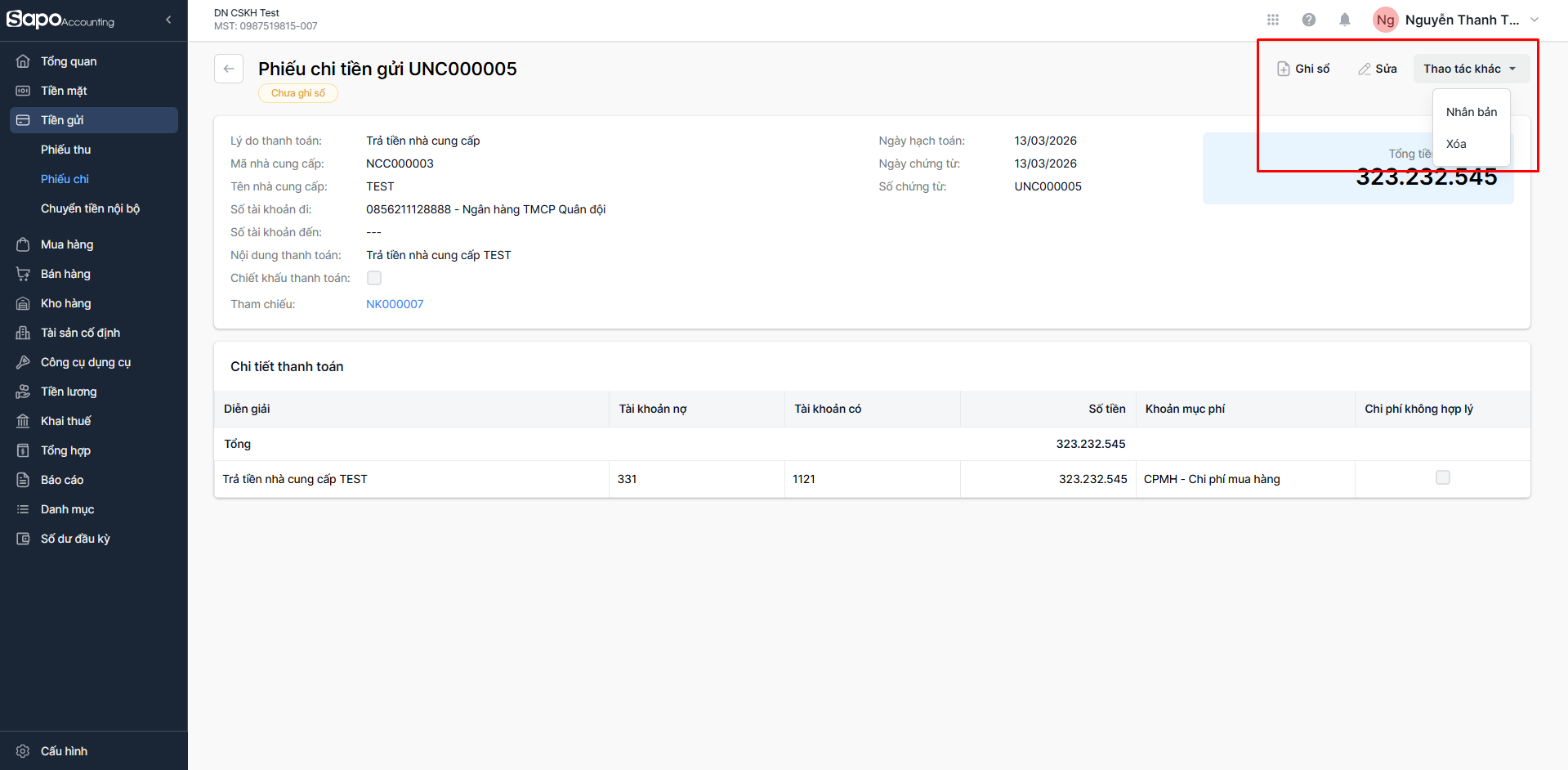
Task: Go to Phiếu thu in the sidebar
Action: [65, 150]
